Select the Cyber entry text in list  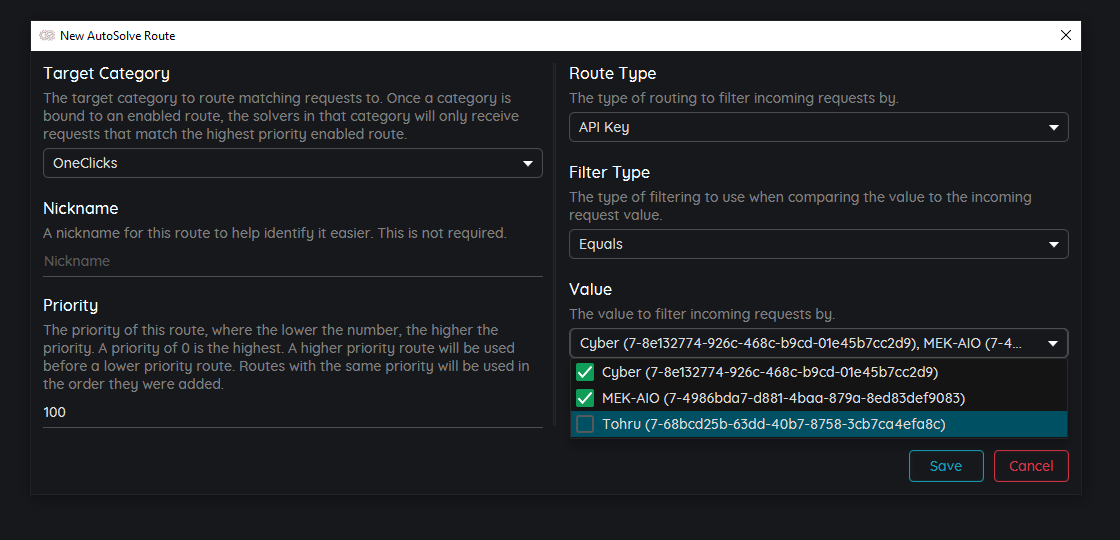[x=770, y=373]
